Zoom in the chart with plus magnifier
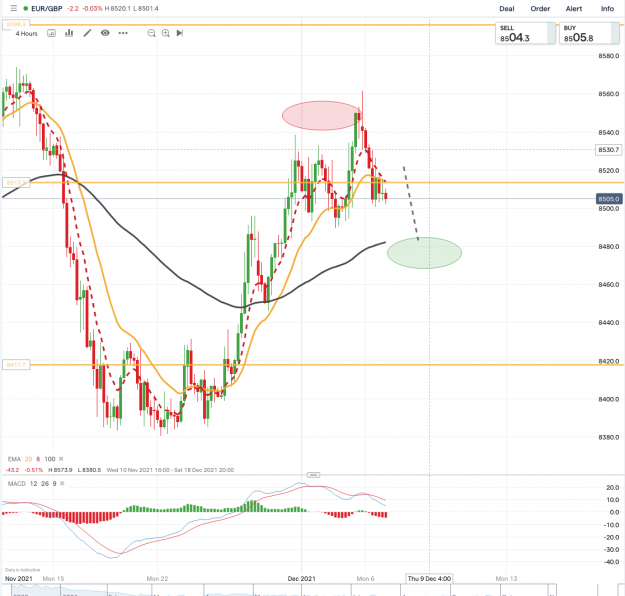Screen dimensions: 625x596 pos(165,33)
